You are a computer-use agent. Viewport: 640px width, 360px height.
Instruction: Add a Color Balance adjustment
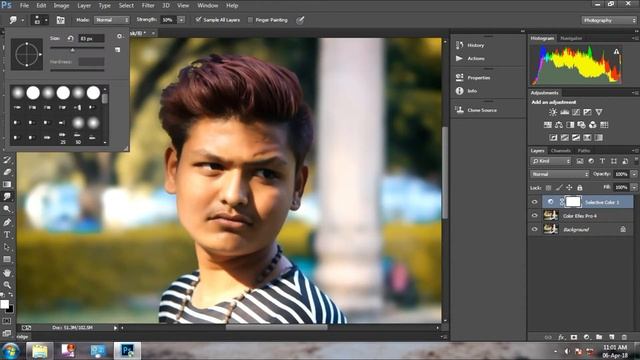(559, 125)
